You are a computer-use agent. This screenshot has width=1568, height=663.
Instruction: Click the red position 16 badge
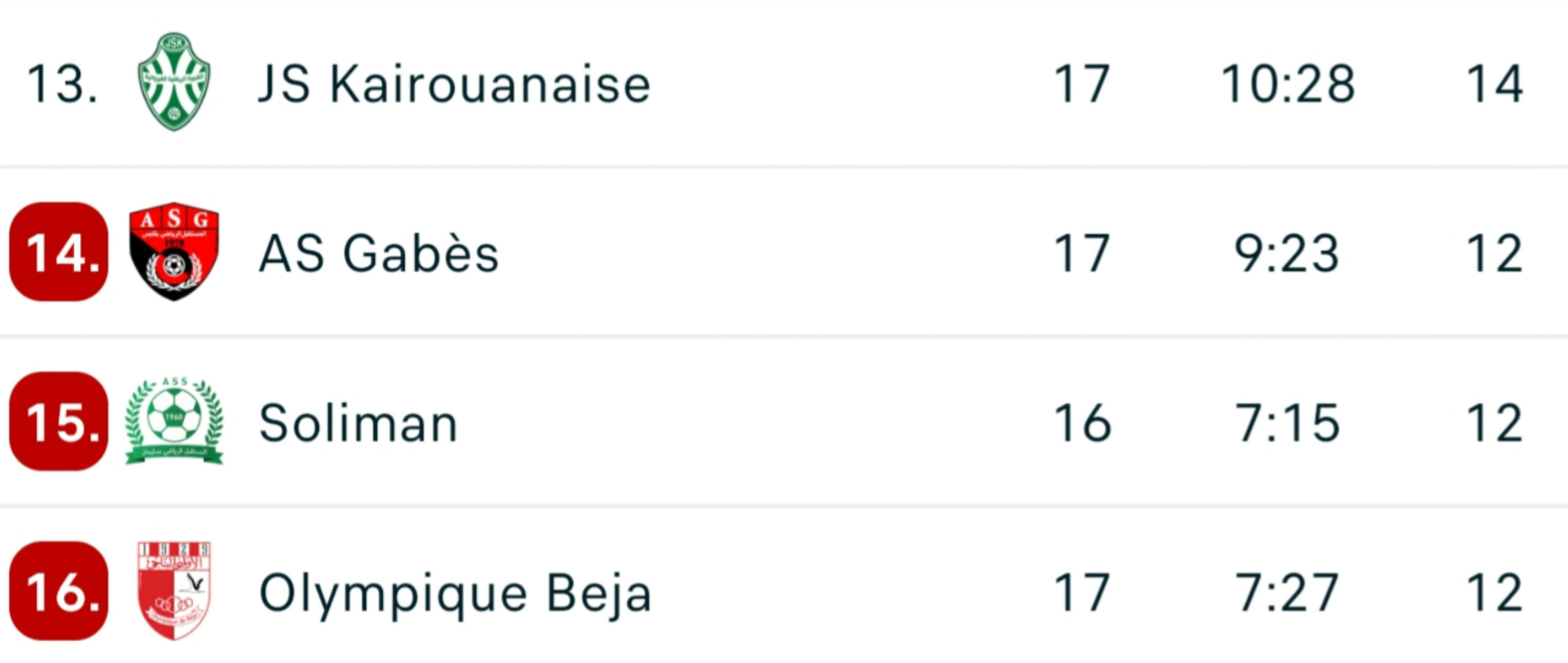59,591
